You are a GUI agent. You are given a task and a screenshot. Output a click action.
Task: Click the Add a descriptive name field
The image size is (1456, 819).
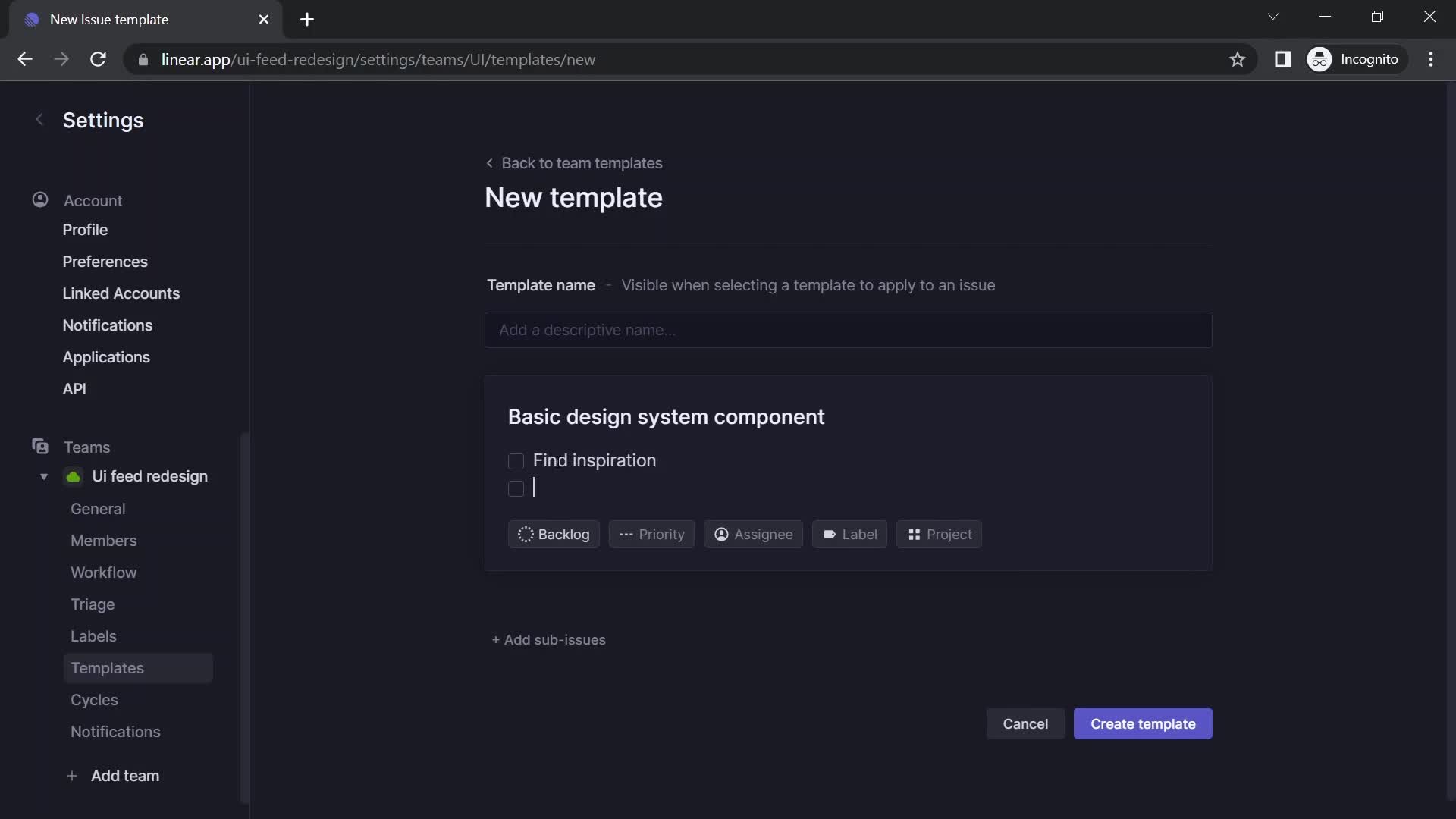847,330
